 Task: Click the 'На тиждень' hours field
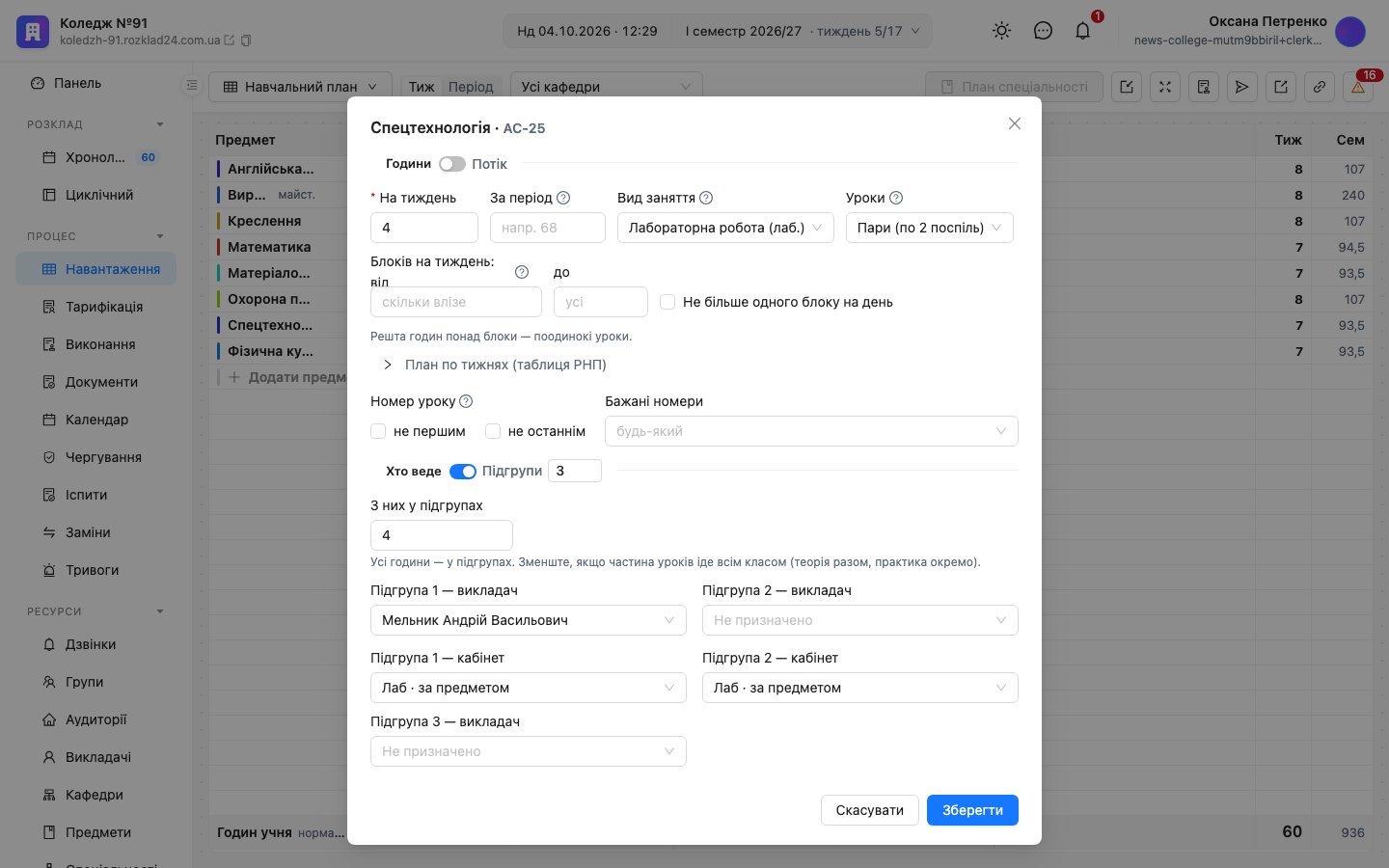[x=424, y=228]
